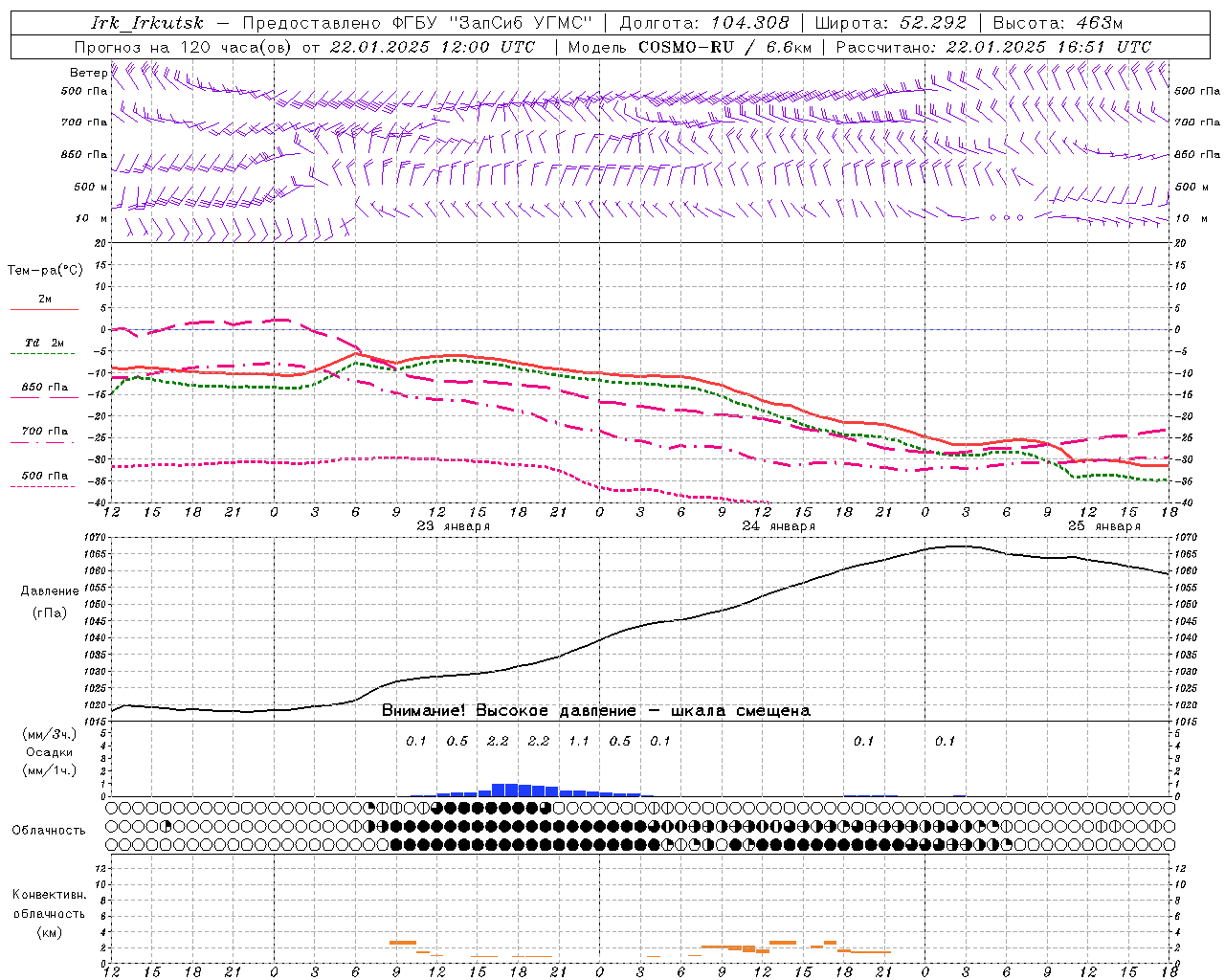
Task: Click the Высота: 463м value
Action: [x=1057, y=23]
